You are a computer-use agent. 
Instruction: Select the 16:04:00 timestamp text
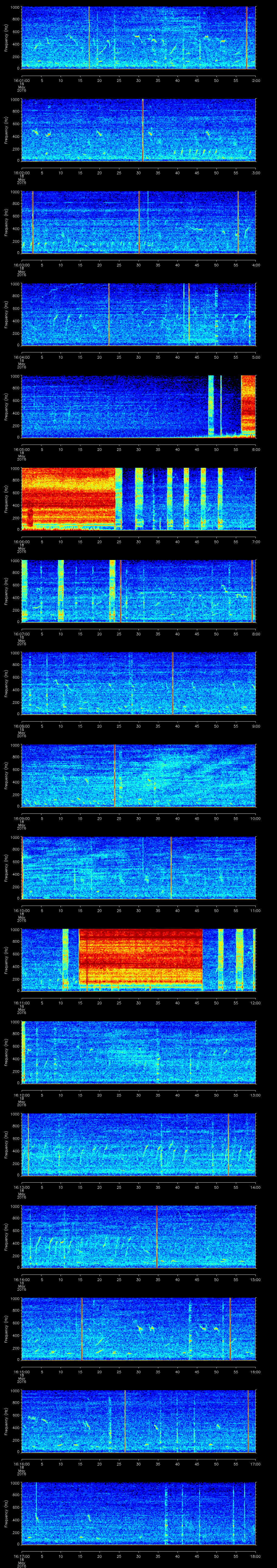point(21,357)
